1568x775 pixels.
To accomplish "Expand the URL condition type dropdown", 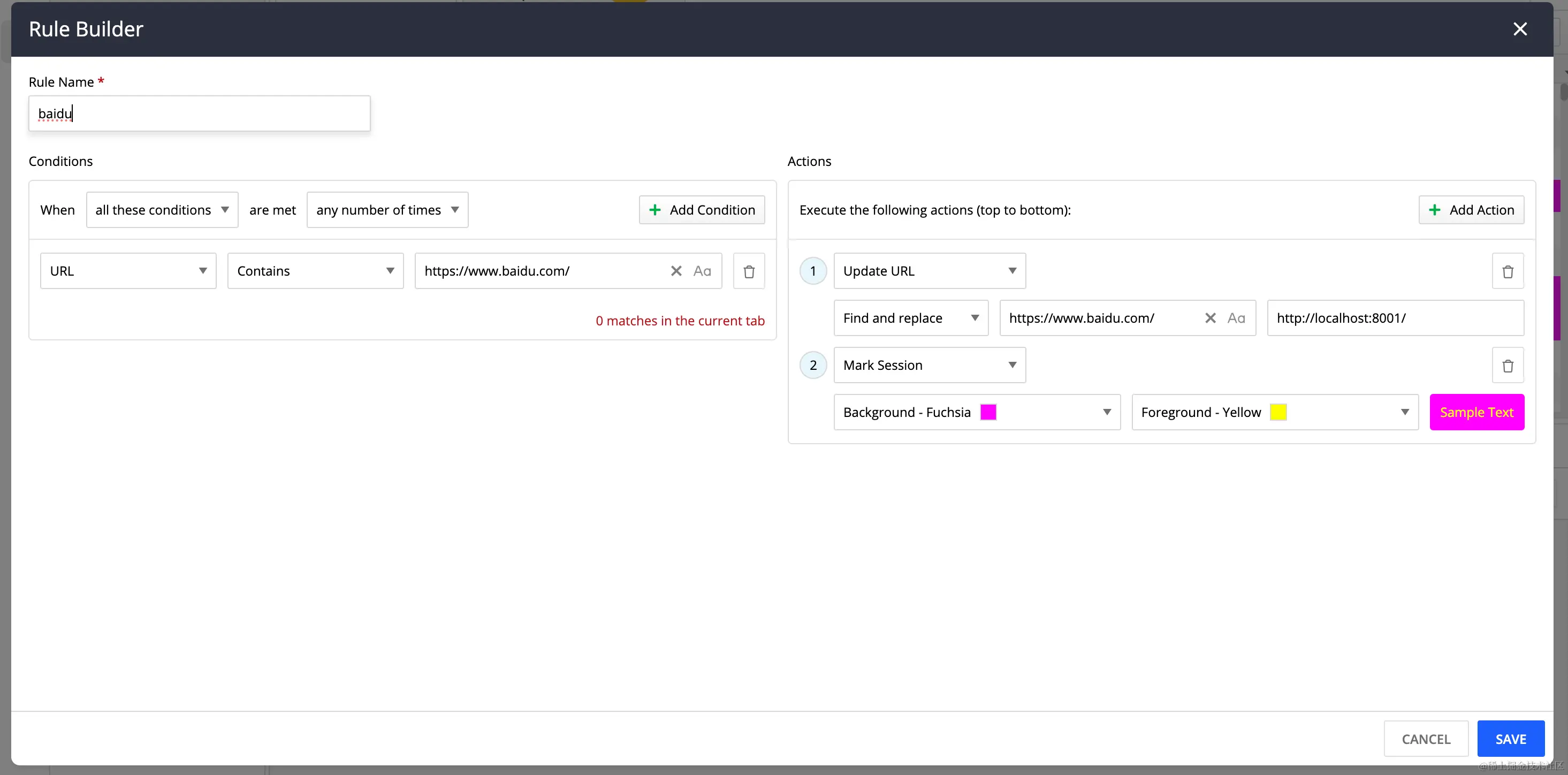I will 128,271.
